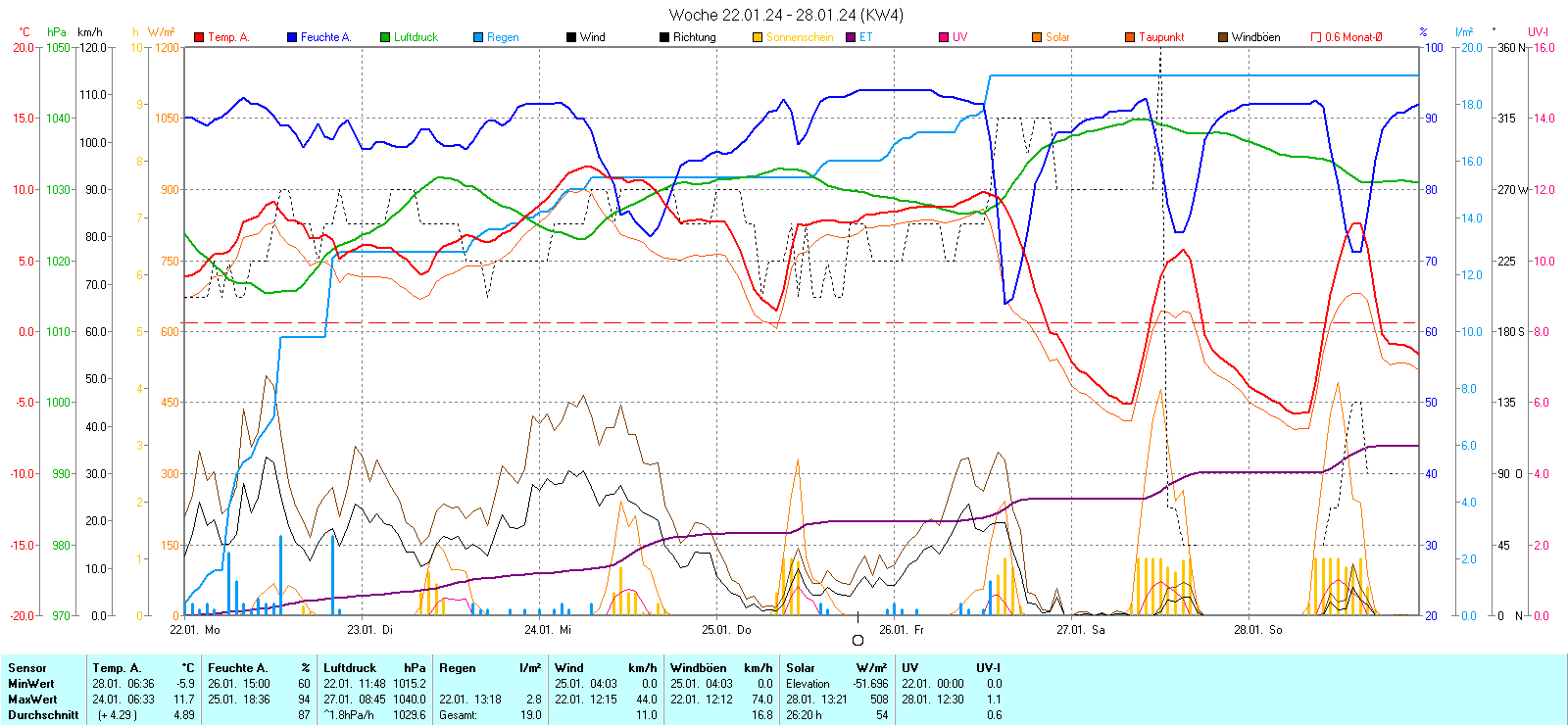Click the purple ET legend swatch
The image size is (1568, 725).
pyautogui.click(x=851, y=37)
